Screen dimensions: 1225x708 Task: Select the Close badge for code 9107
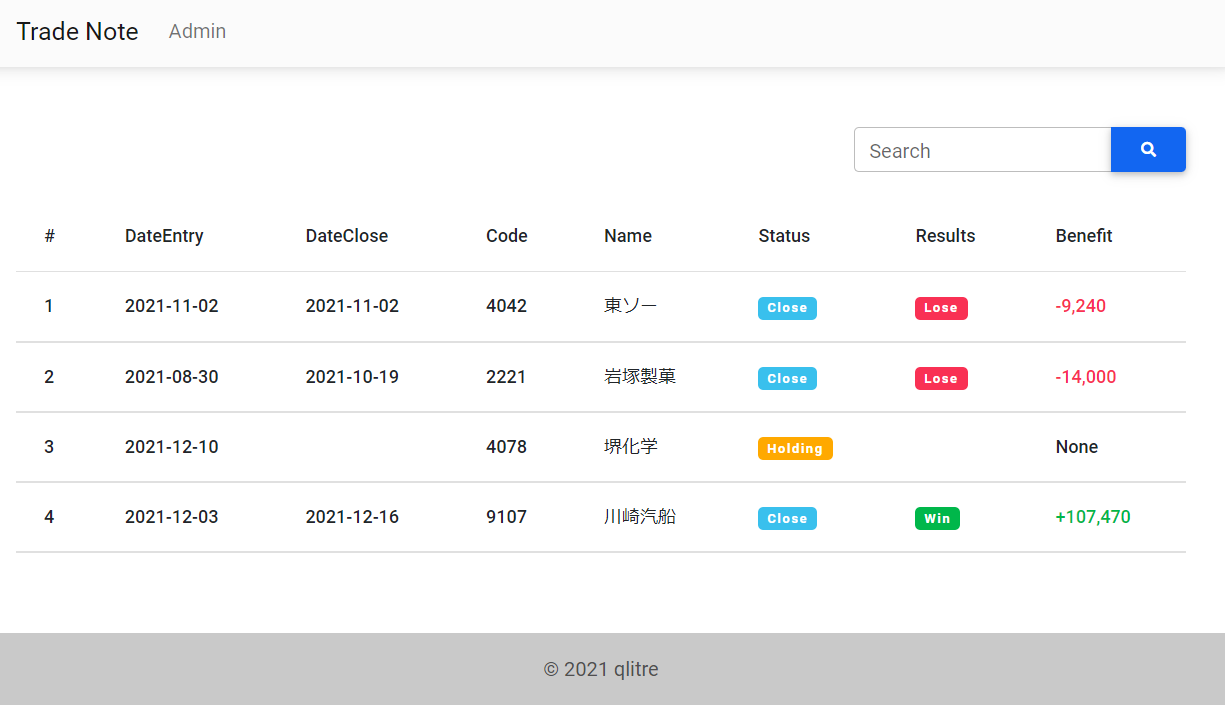tap(787, 519)
